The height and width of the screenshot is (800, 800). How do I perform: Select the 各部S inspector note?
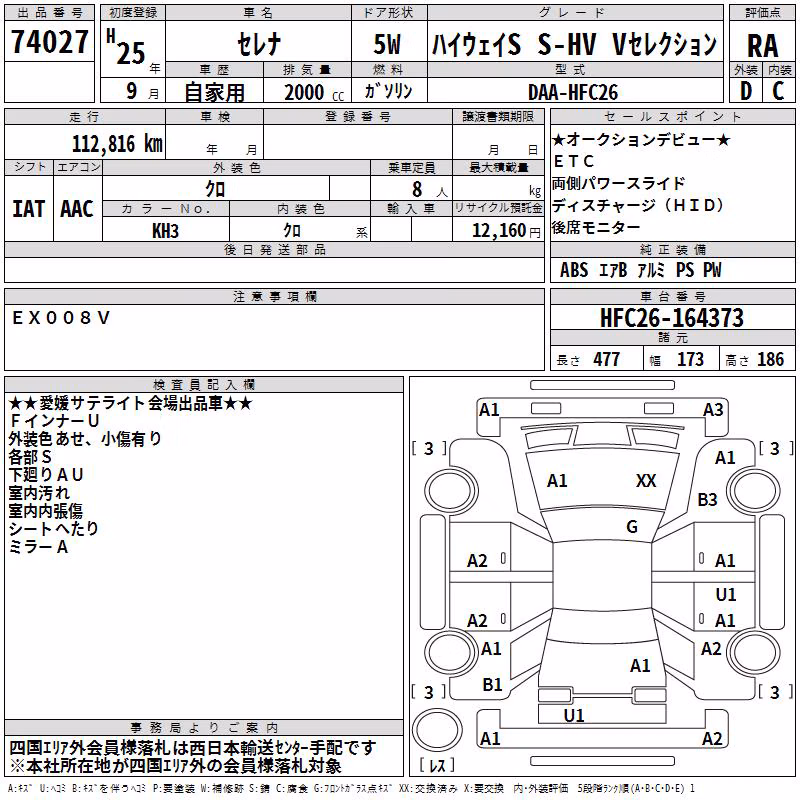30,457
